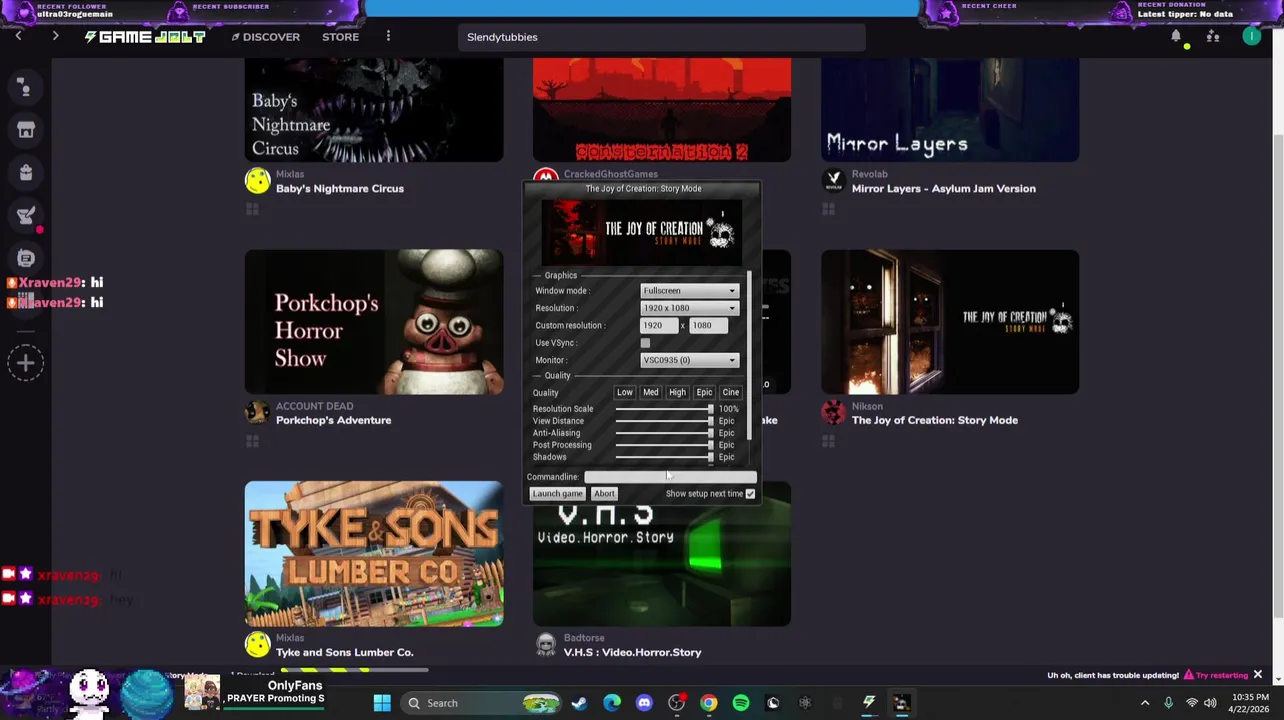
Task: Open Spotify from the taskbar
Action: coord(741,703)
